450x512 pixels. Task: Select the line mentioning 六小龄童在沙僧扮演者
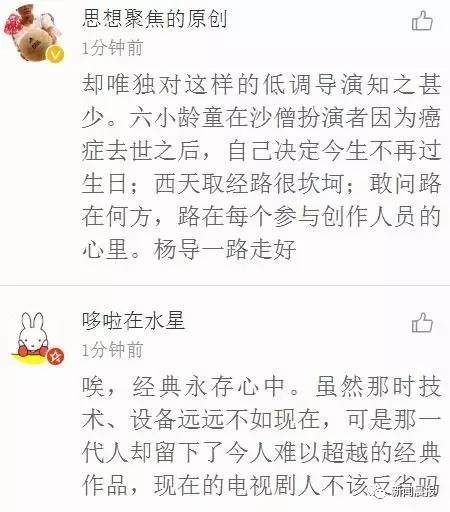[x=262, y=118]
